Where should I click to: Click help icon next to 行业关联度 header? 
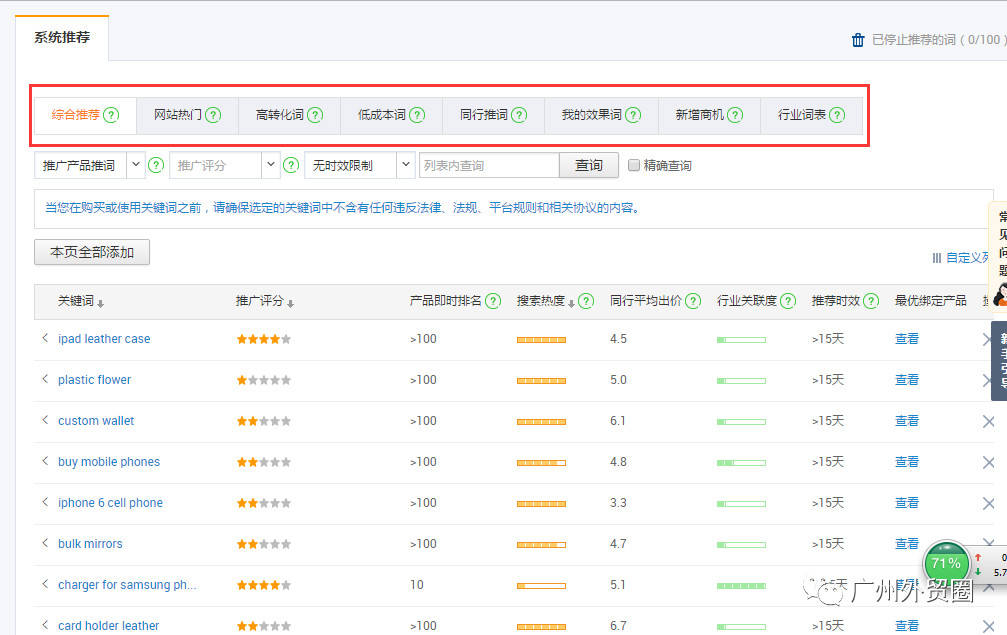pyautogui.click(x=789, y=301)
